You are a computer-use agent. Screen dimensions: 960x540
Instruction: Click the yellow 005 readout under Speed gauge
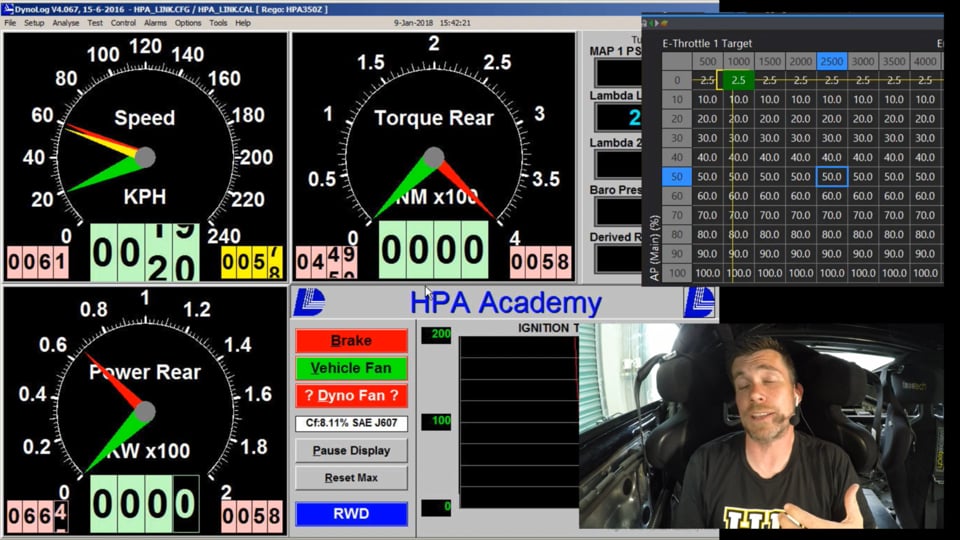[252, 262]
